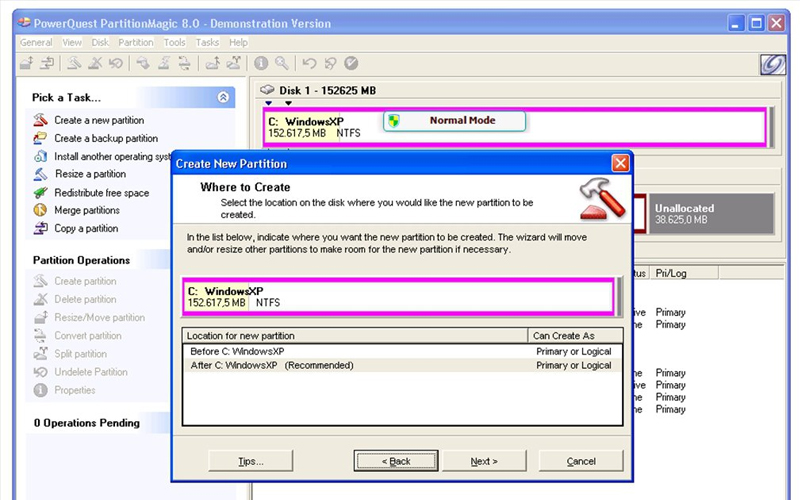The image size is (800, 500).
Task: Click the Format partition toolbar icon
Action: [164, 63]
